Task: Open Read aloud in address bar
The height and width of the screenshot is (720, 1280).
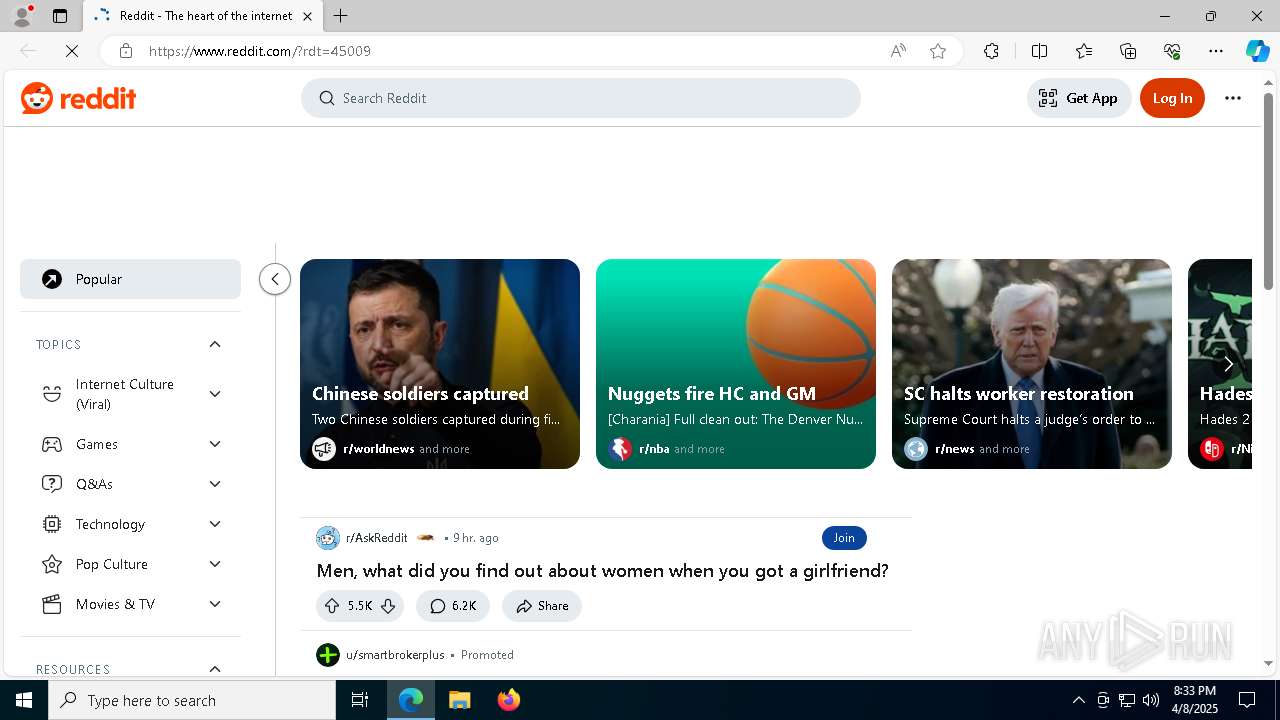Action: (x=898, y=51)
